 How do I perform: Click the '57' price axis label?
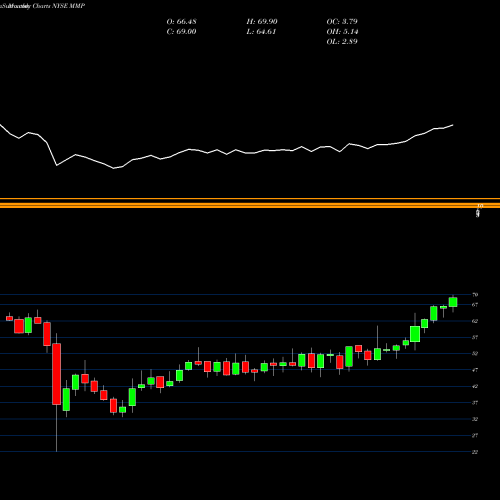point(475,337)
